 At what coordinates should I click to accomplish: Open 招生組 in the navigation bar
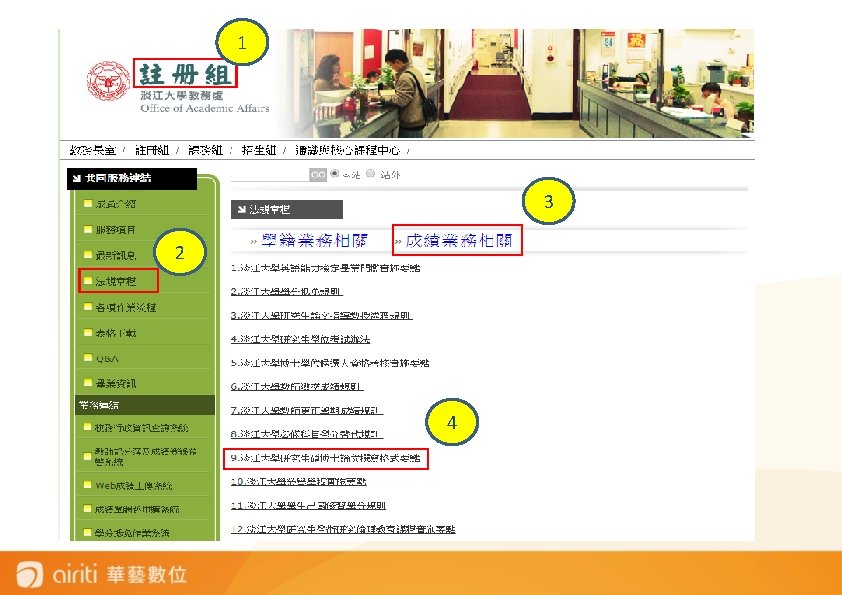(259, 150)
